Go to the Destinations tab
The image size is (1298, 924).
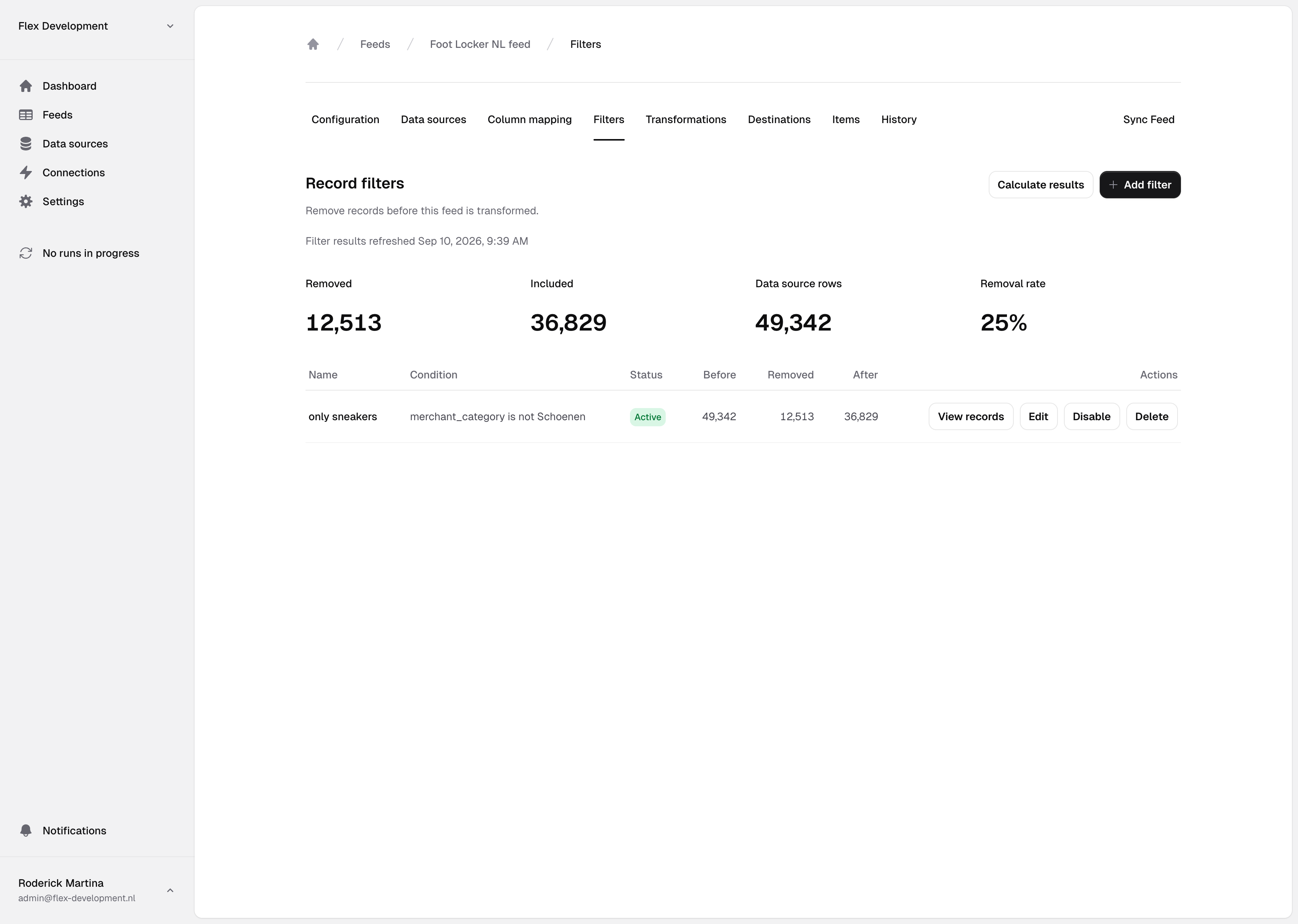click(x=779, y=119)
